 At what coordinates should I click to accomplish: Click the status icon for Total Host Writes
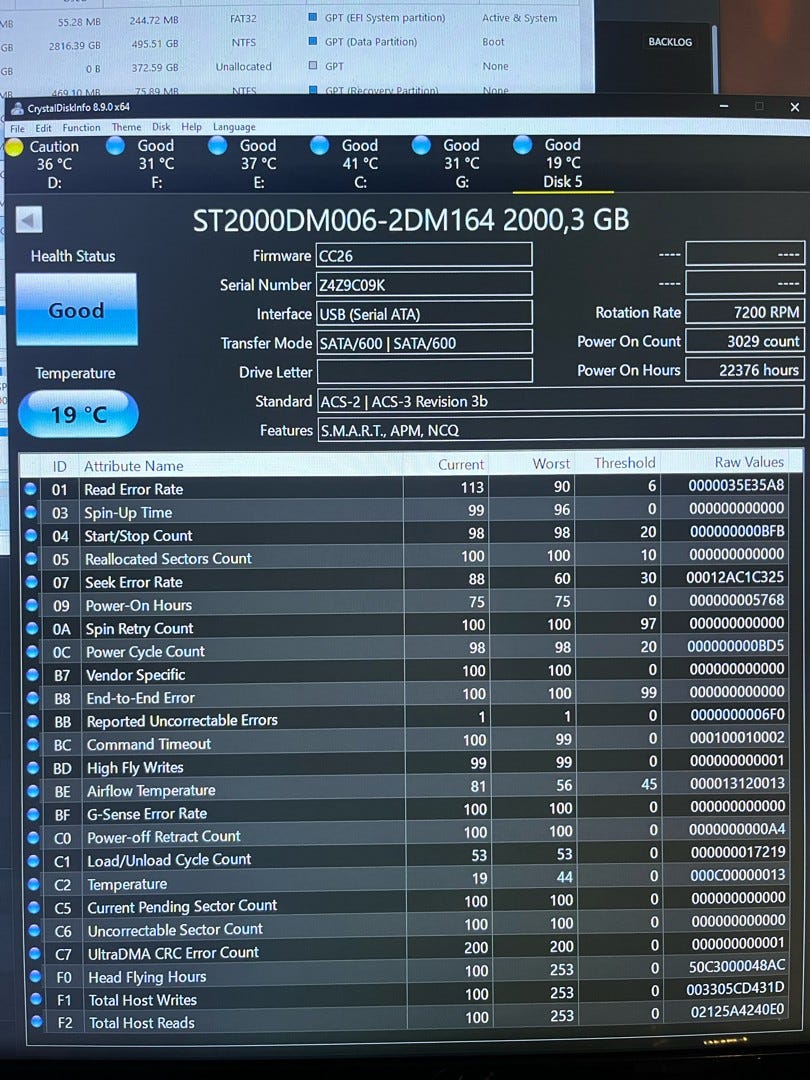coord(36,999)
